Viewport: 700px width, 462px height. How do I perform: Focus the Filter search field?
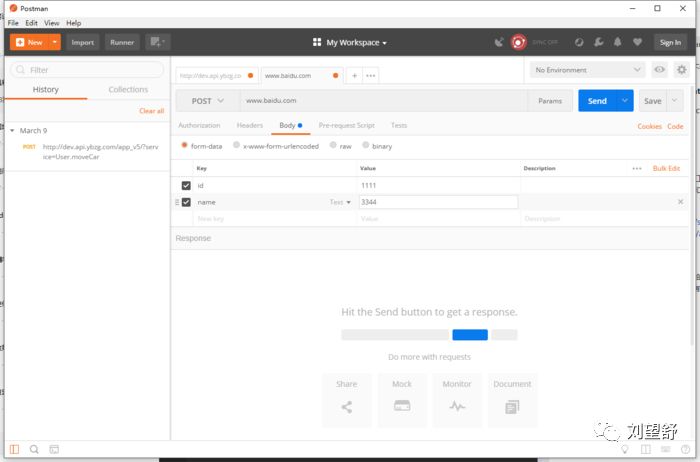tap(87, 70)
